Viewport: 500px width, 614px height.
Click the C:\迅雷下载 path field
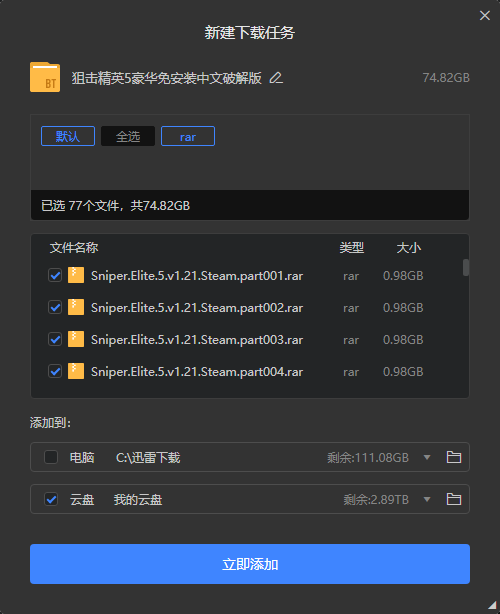[148, 457]
